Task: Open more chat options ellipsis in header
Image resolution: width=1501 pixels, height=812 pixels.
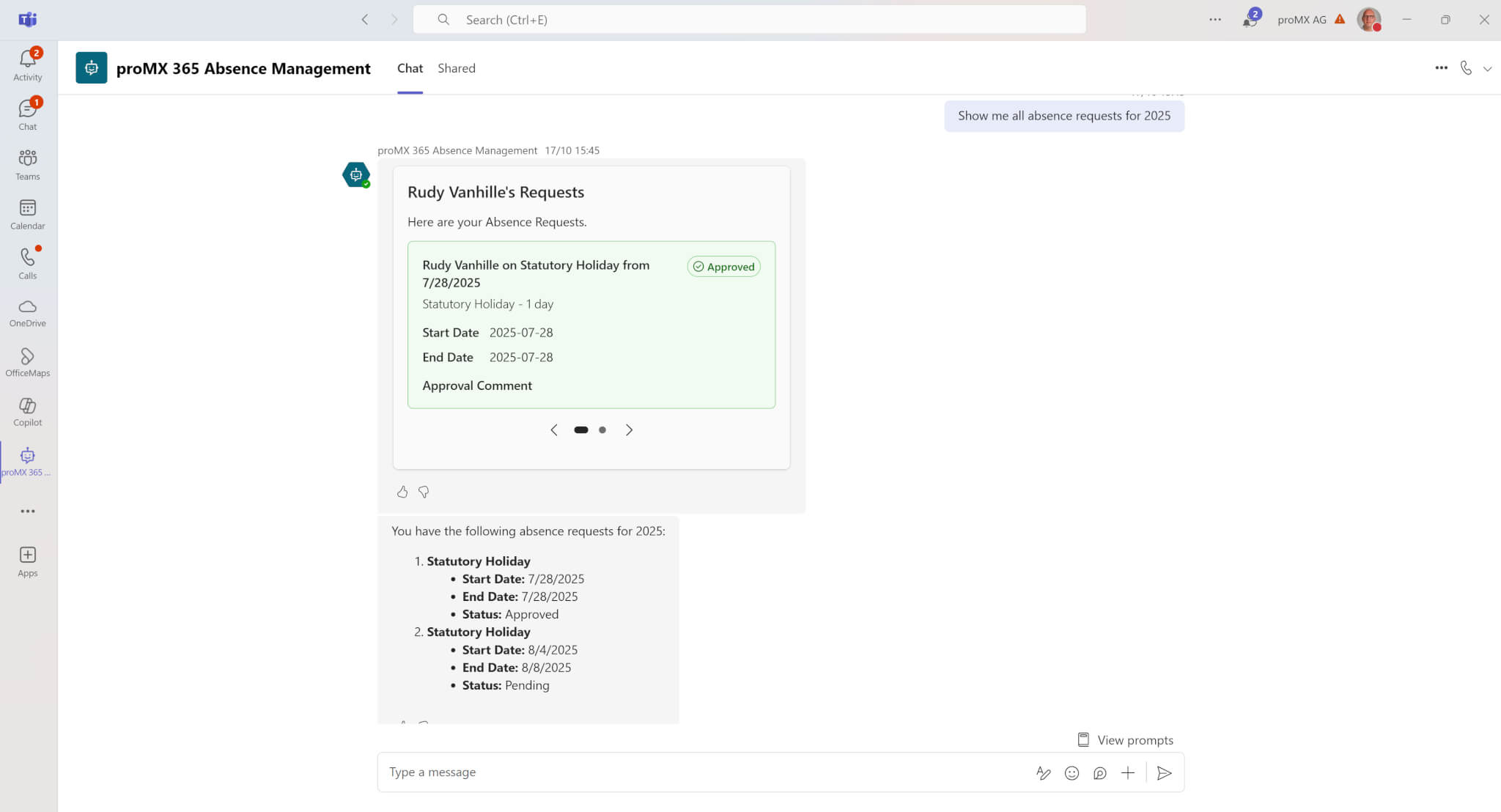Action: (x=1441, y=68)
